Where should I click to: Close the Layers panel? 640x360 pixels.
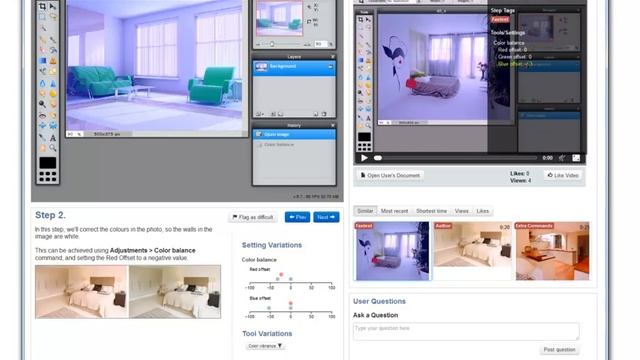333,57
